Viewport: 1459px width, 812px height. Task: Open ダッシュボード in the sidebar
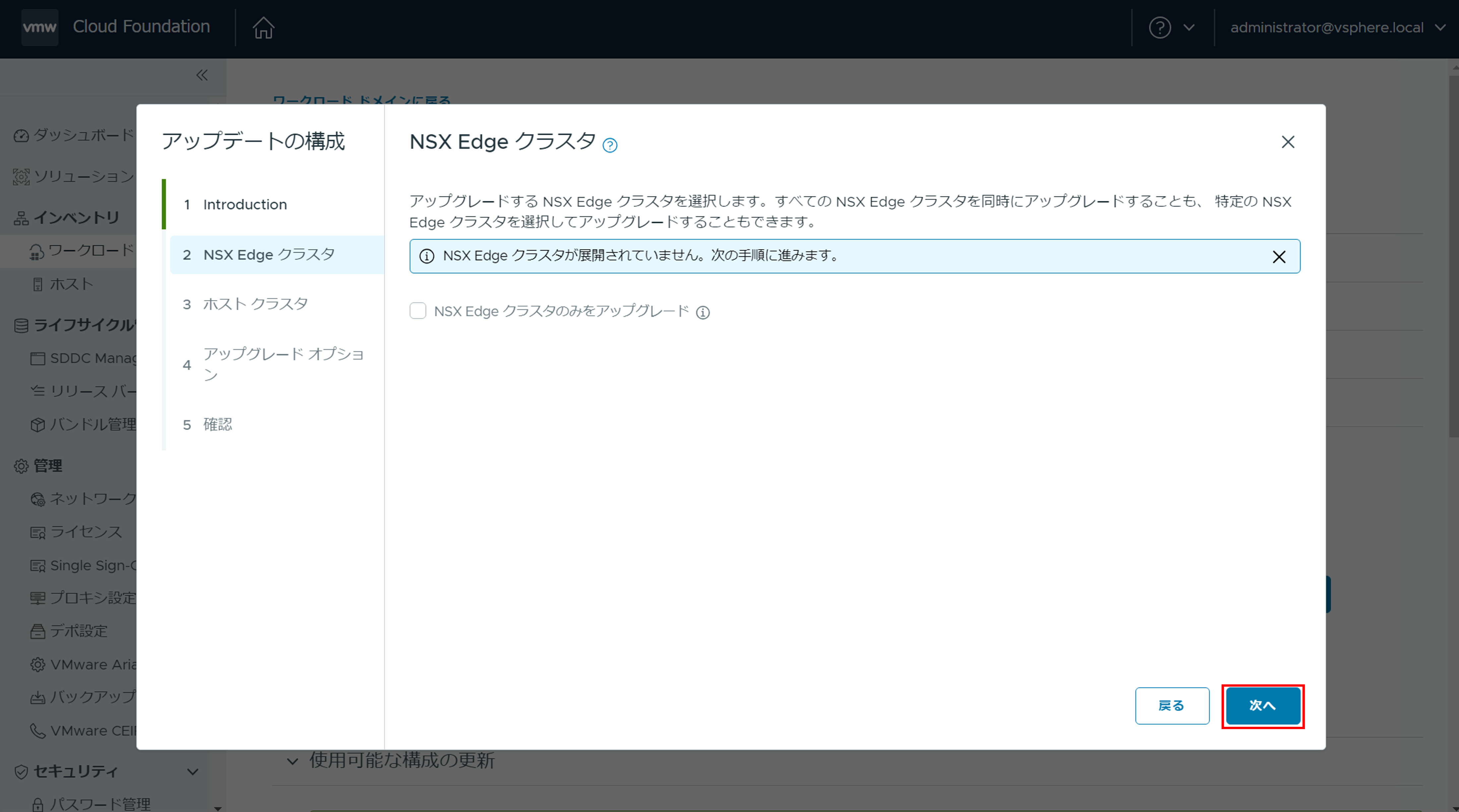pos(74,135)
